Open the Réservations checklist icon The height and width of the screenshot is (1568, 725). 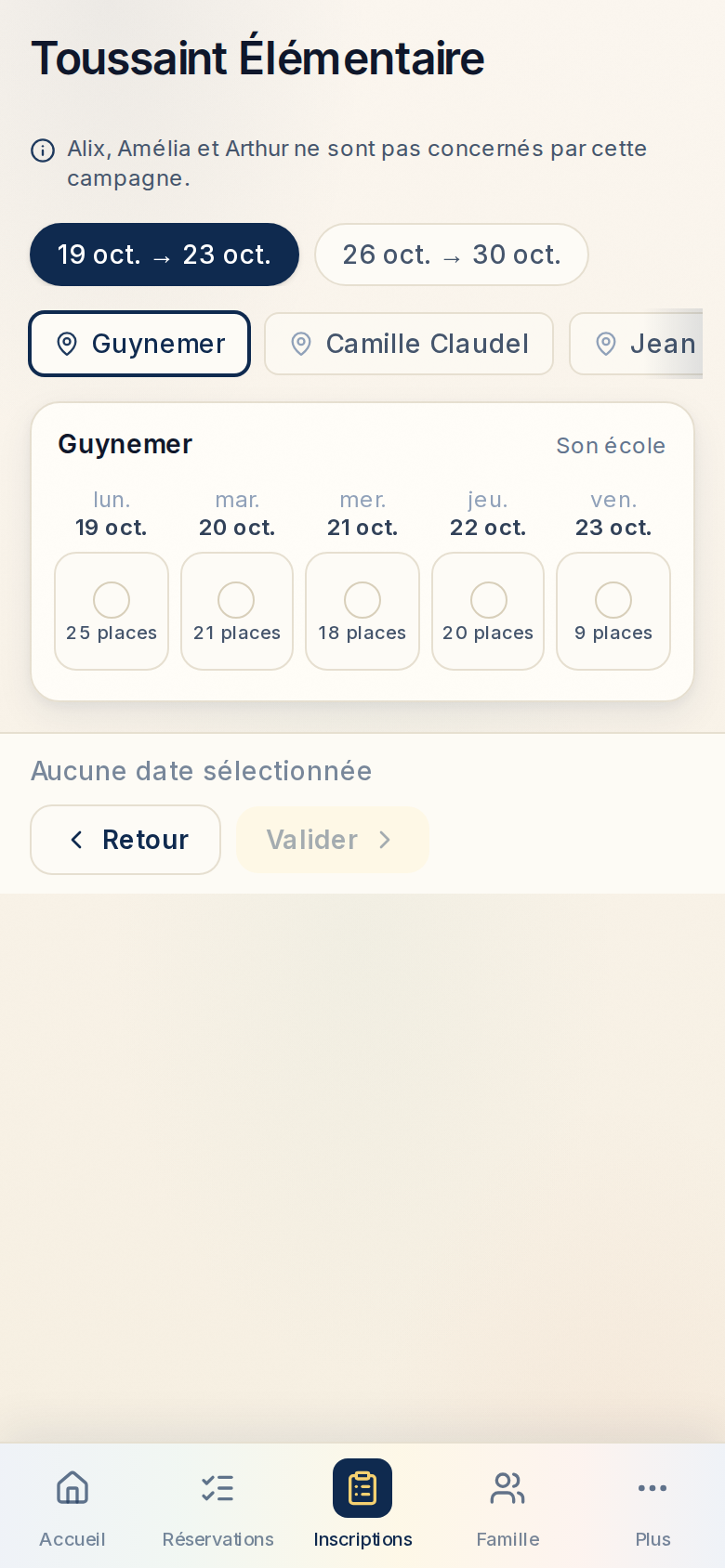217,1488
